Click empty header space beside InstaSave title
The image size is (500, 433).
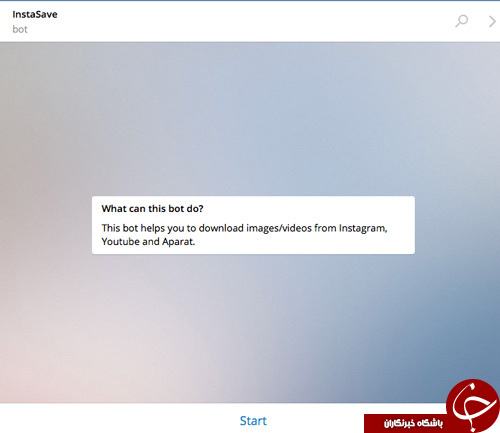(x=233, y=21)
